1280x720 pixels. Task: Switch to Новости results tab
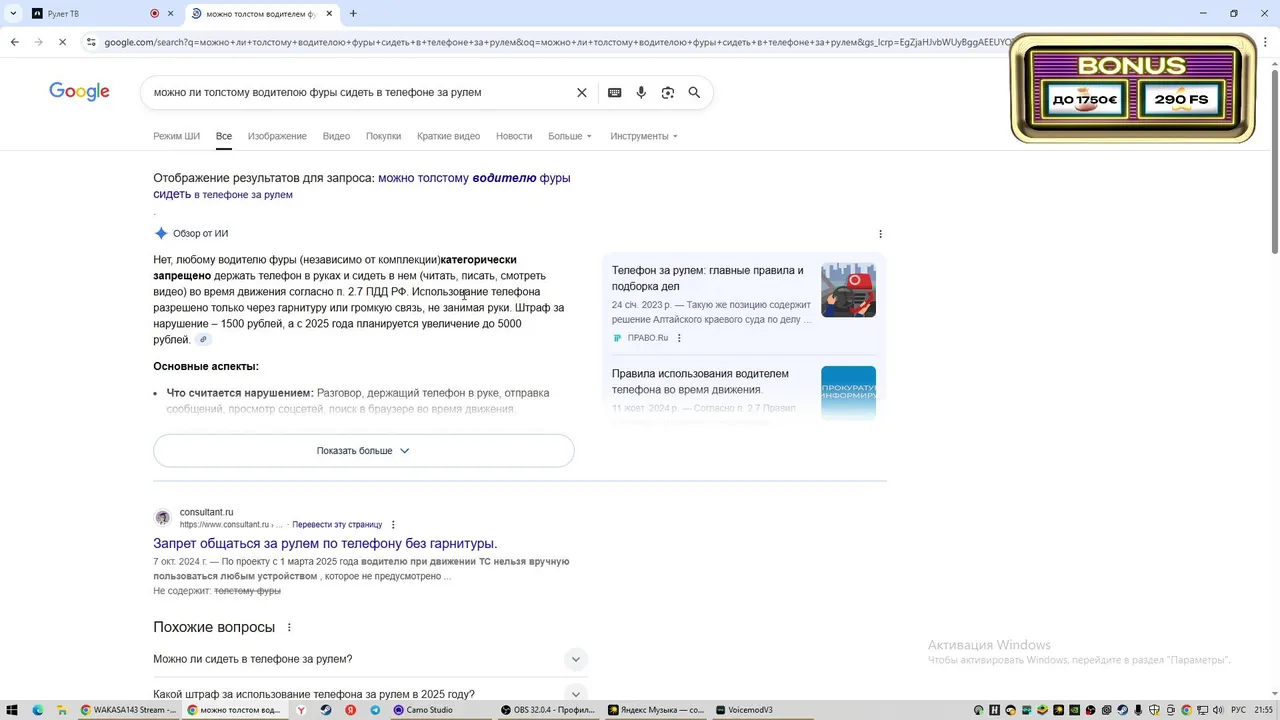click(514, 136)
